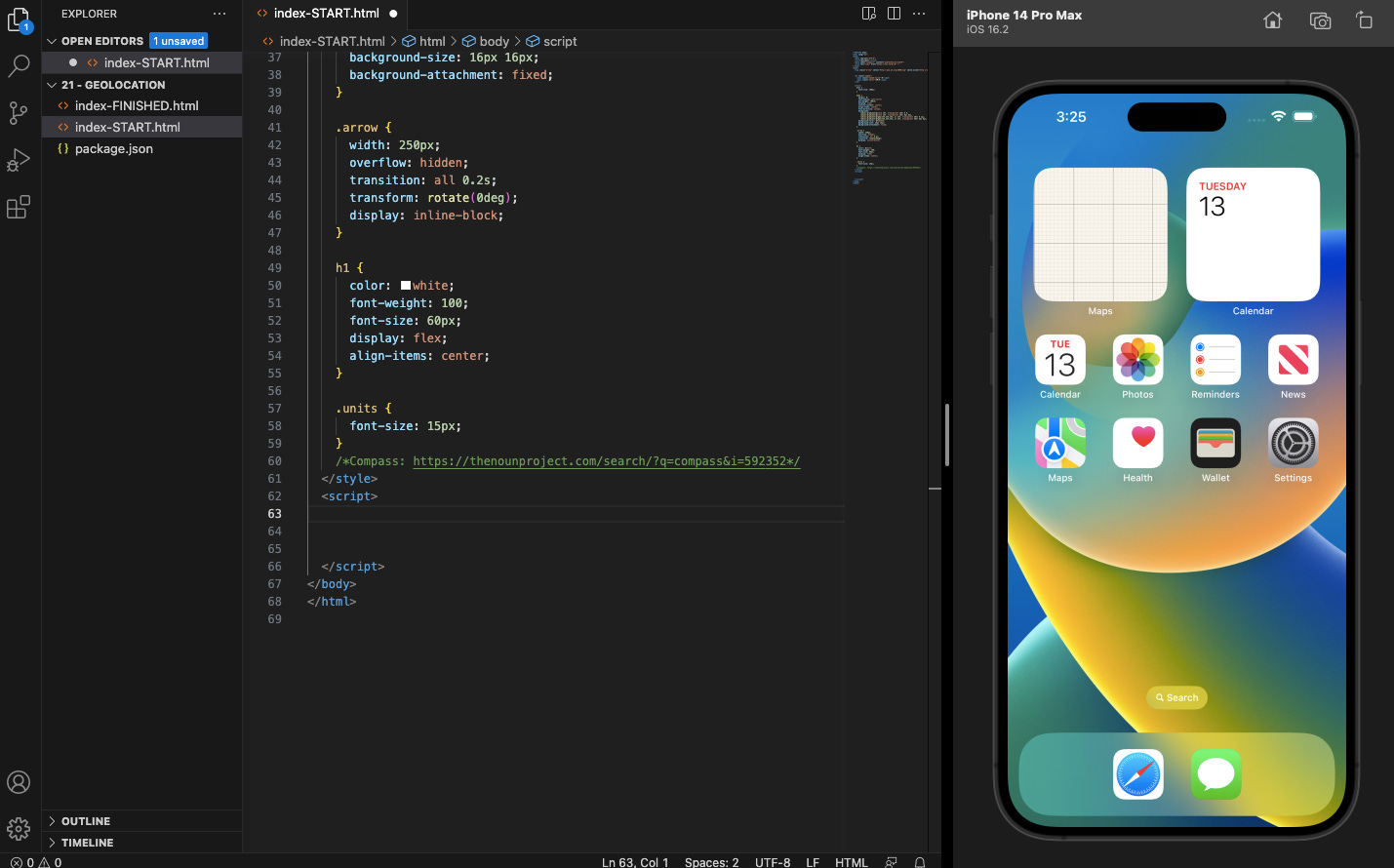Image resolution: width=1394 pixels, height=868 pixels.
Task: Open the Accounts menu icon
Action: click(20, 782)
